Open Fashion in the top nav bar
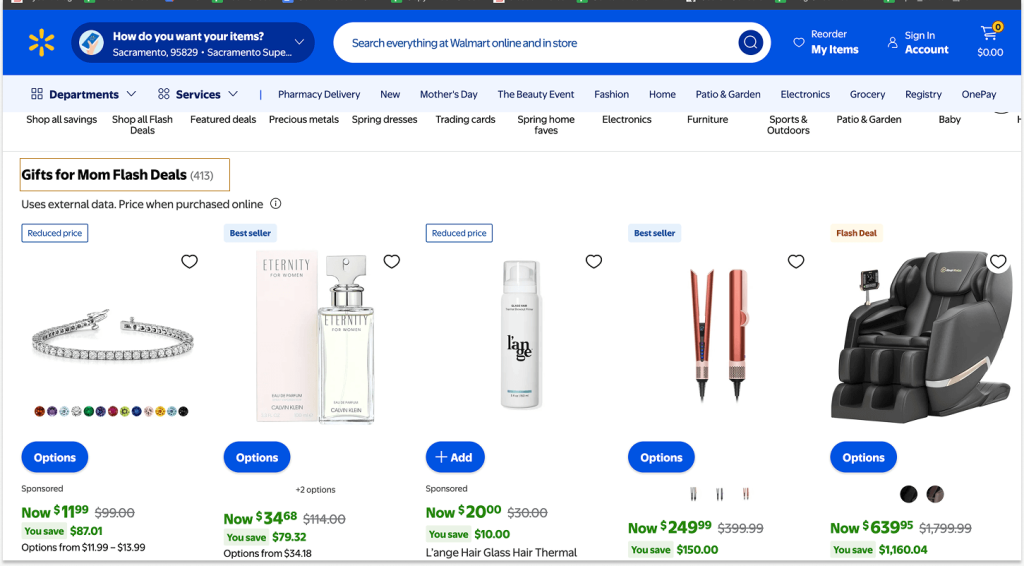 click(x=611, y=94)
